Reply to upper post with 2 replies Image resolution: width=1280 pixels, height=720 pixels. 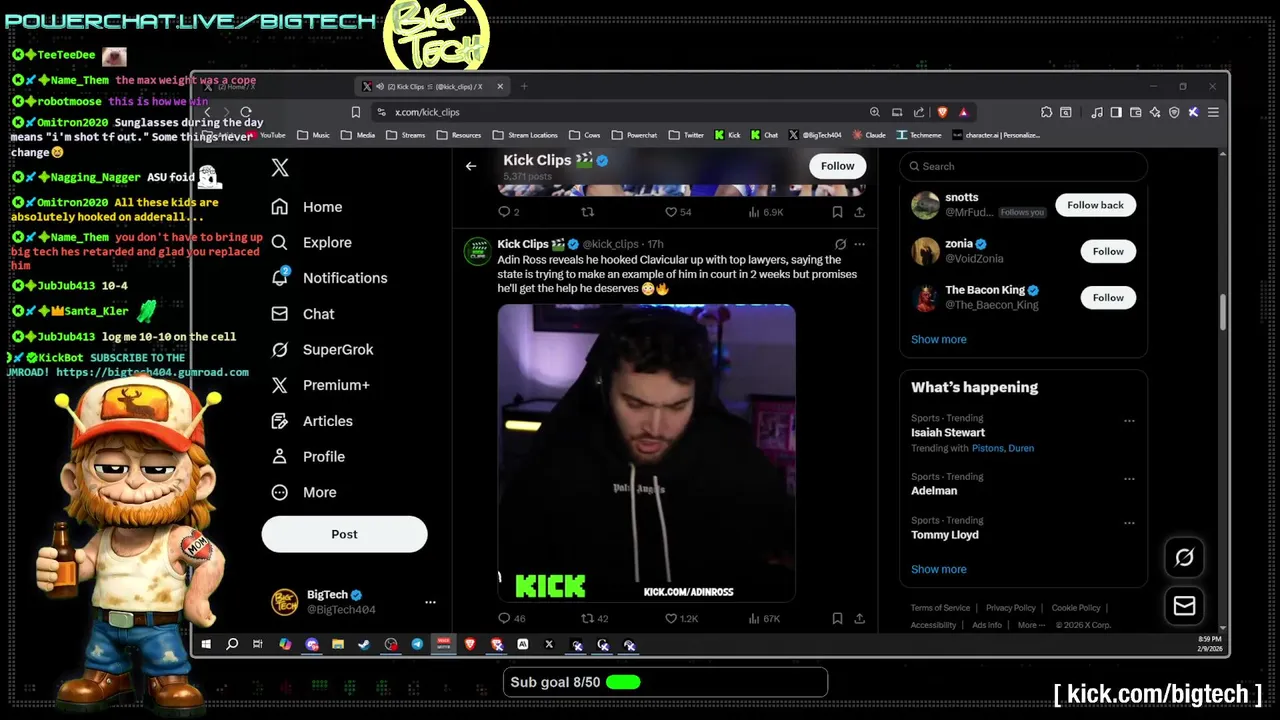(x=508, y=212)
